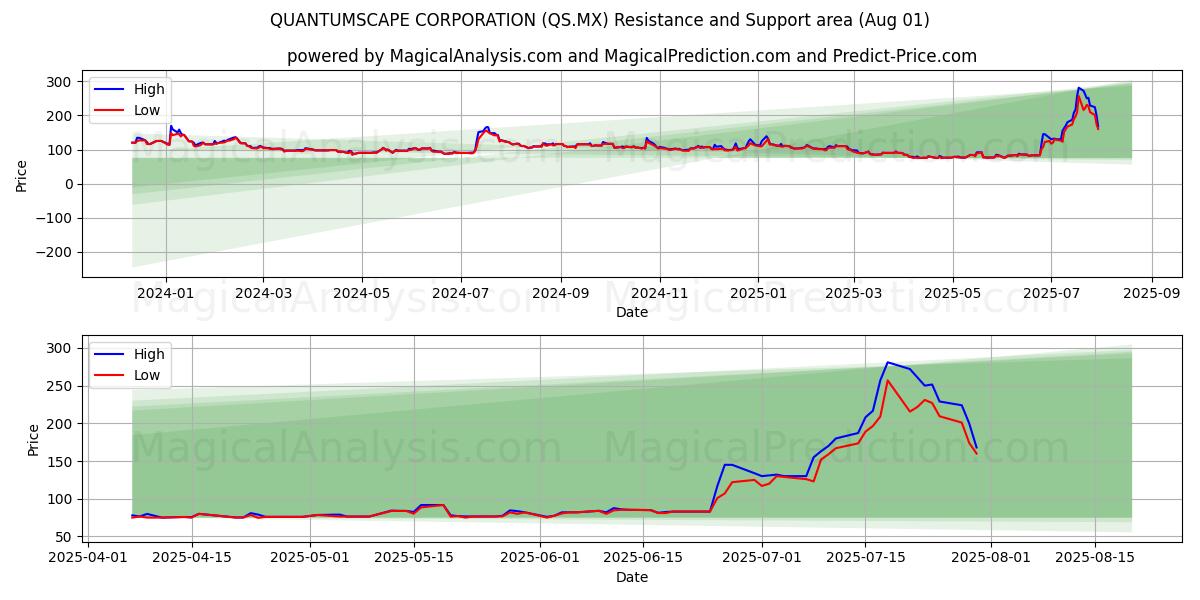The width and height of the screenshot is (1200, 600).
Task: Click the −100 price axis tick
Action: (x=56, y=219)
